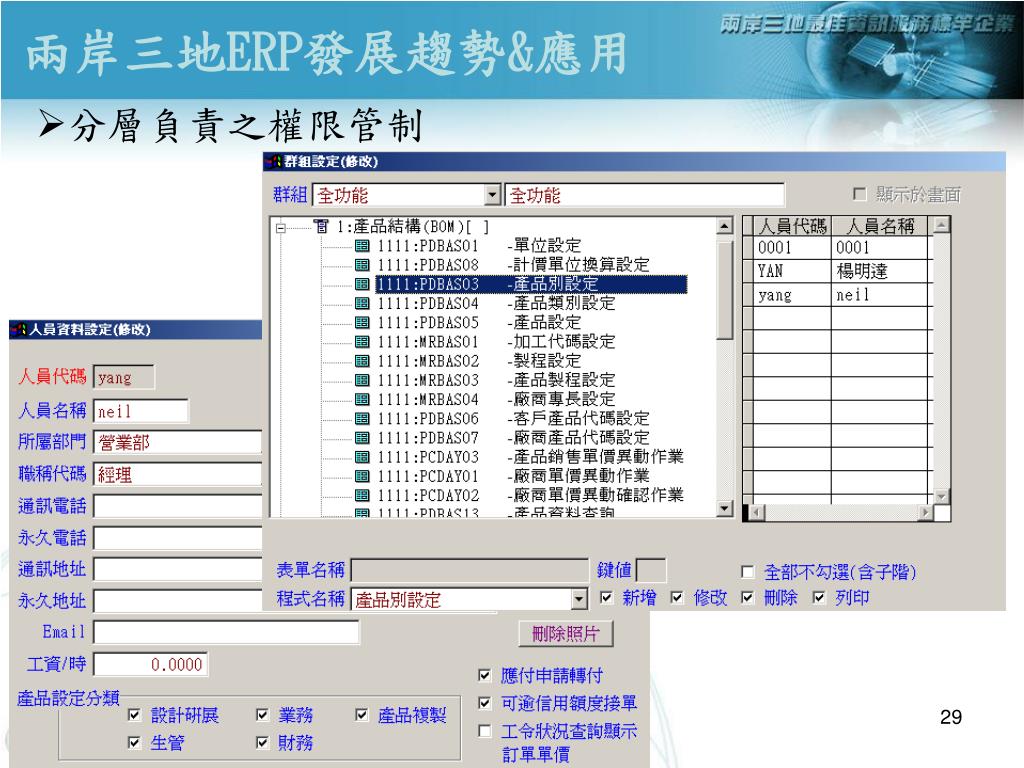
Task: Open the 程式名稱 產品別設定 dropdown arrow
Action: 579,600
